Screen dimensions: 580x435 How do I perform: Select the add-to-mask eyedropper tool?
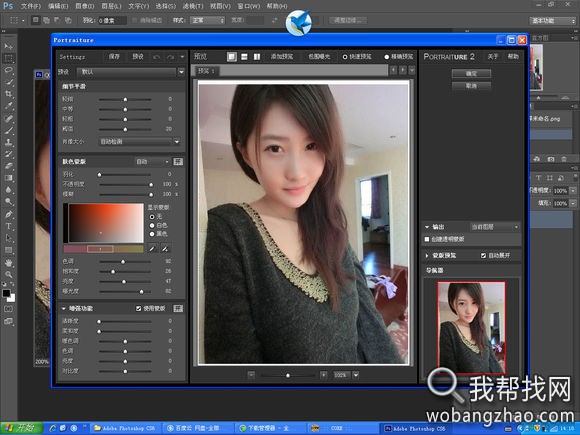point(165,249)
